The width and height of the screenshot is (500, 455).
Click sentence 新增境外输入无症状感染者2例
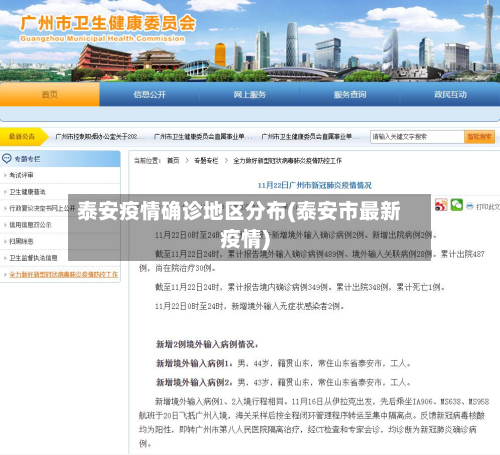[x=288, y=306]
